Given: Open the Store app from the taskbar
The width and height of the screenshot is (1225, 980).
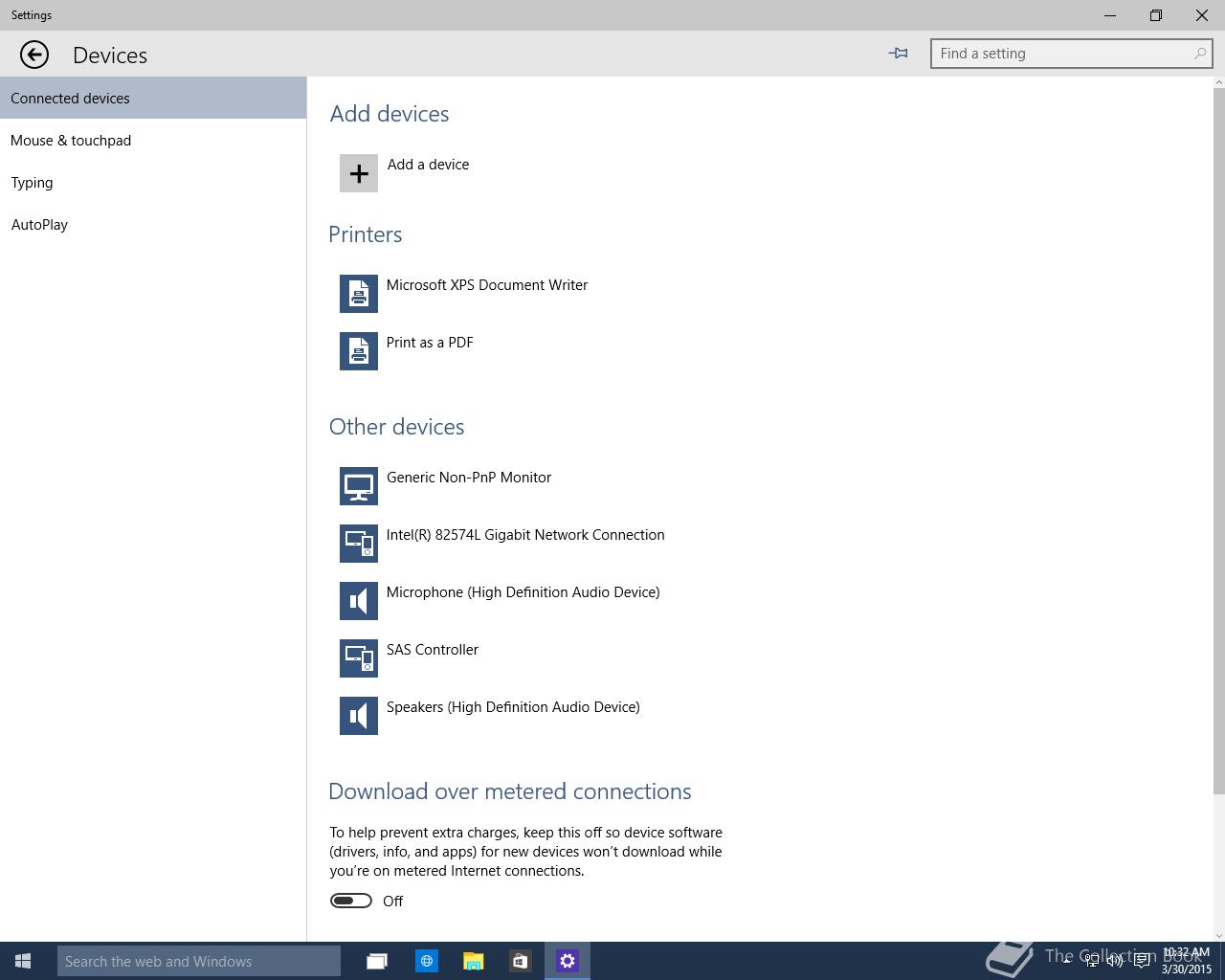Looking at the screenshot, I should pos(520,961).
